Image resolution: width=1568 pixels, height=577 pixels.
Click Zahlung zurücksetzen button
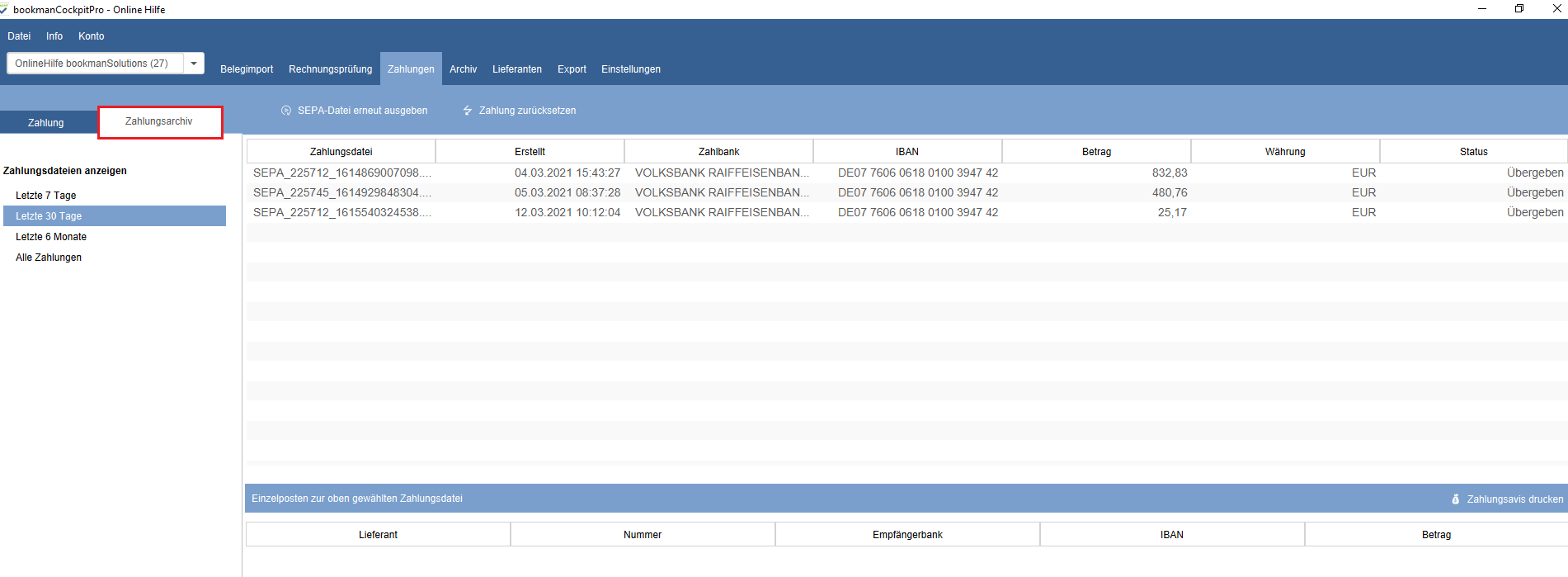520,111
